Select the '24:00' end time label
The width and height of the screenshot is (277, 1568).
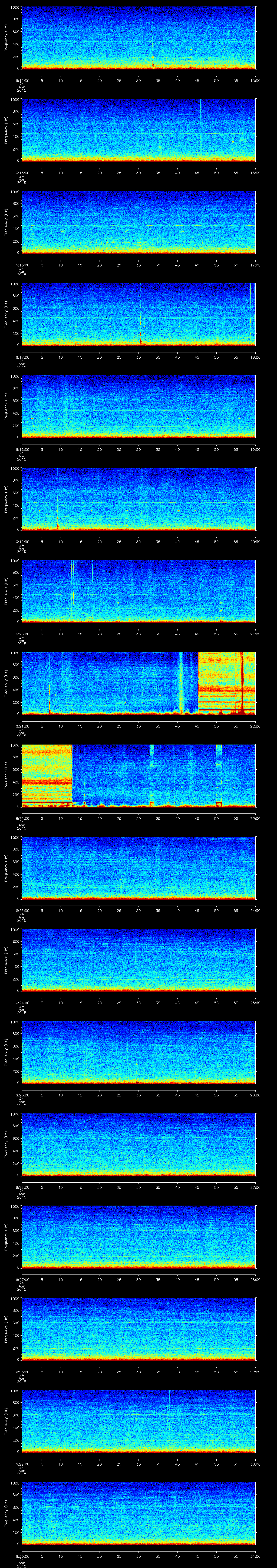255,910
